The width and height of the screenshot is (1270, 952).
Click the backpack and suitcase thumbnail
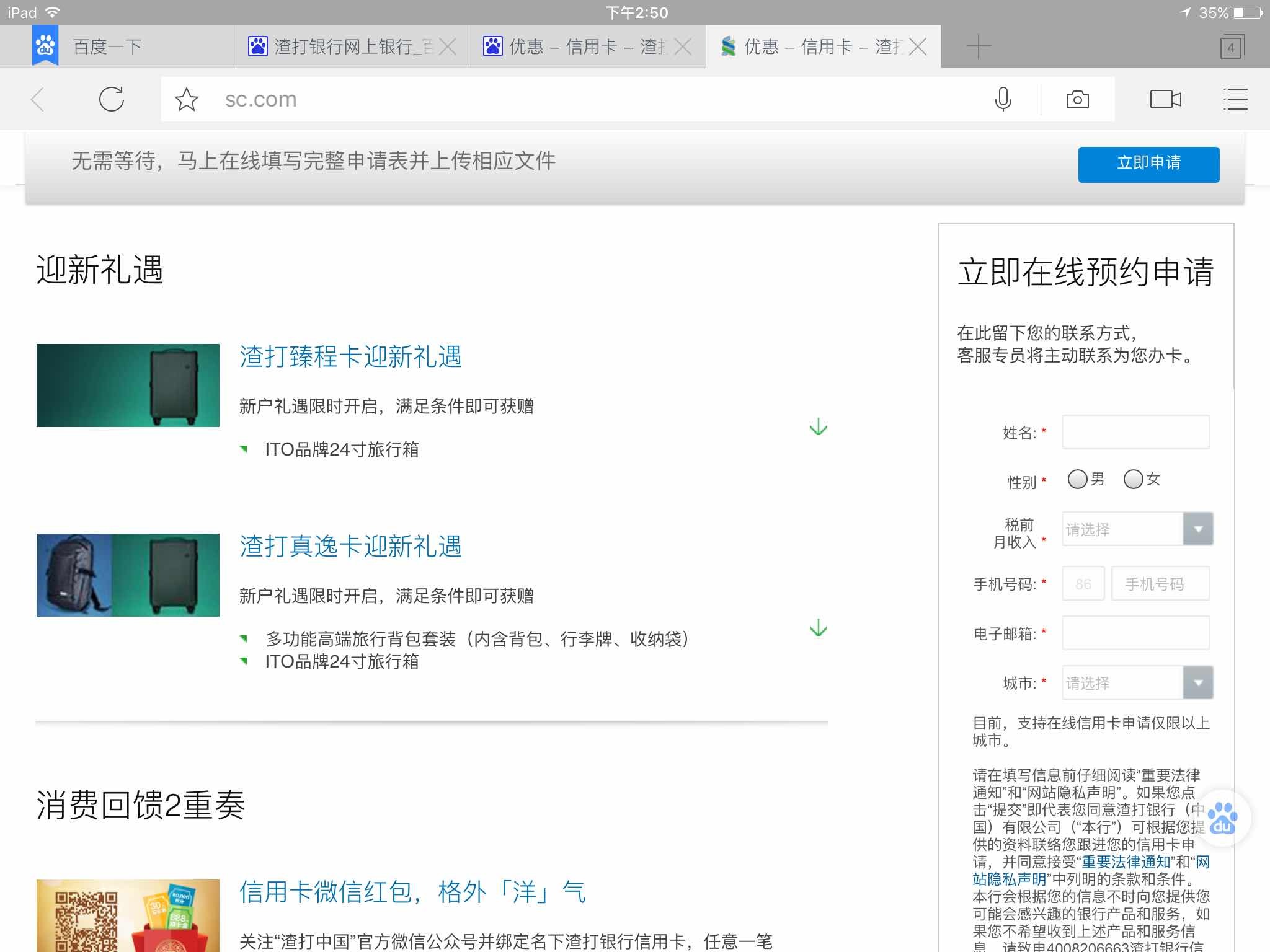[x=128, y=575]
